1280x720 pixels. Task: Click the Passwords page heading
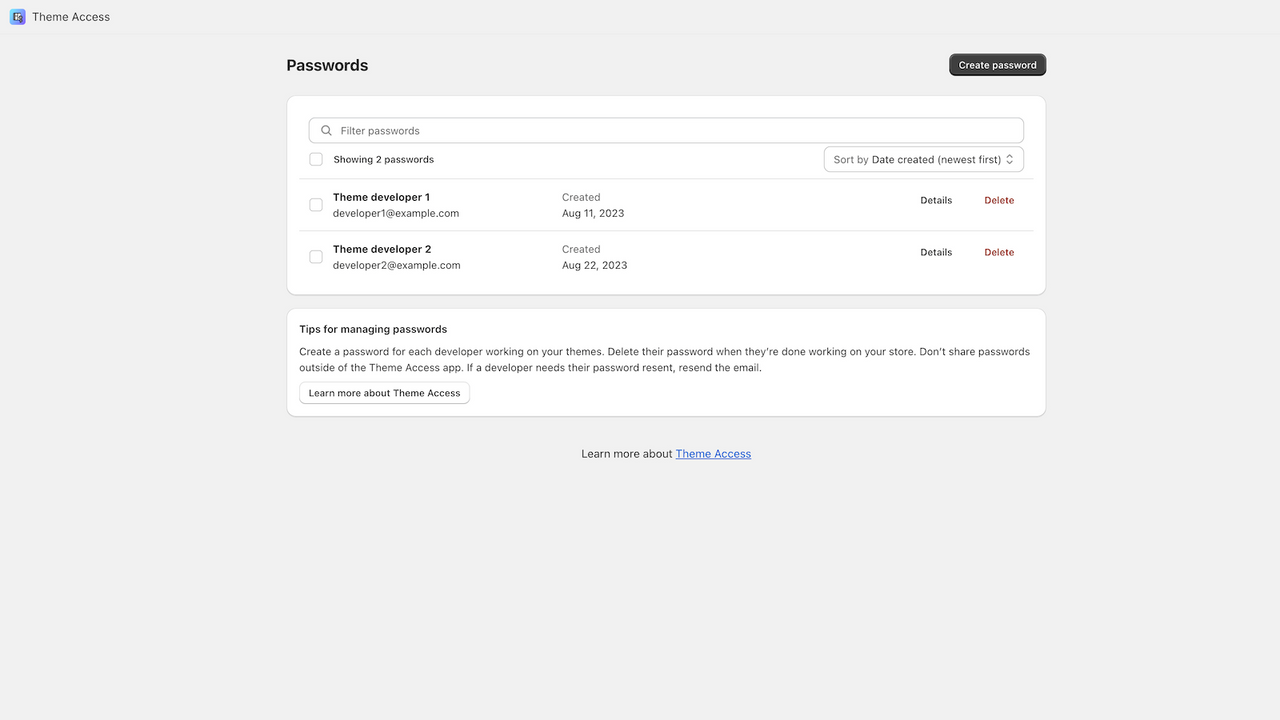point(327,65)
